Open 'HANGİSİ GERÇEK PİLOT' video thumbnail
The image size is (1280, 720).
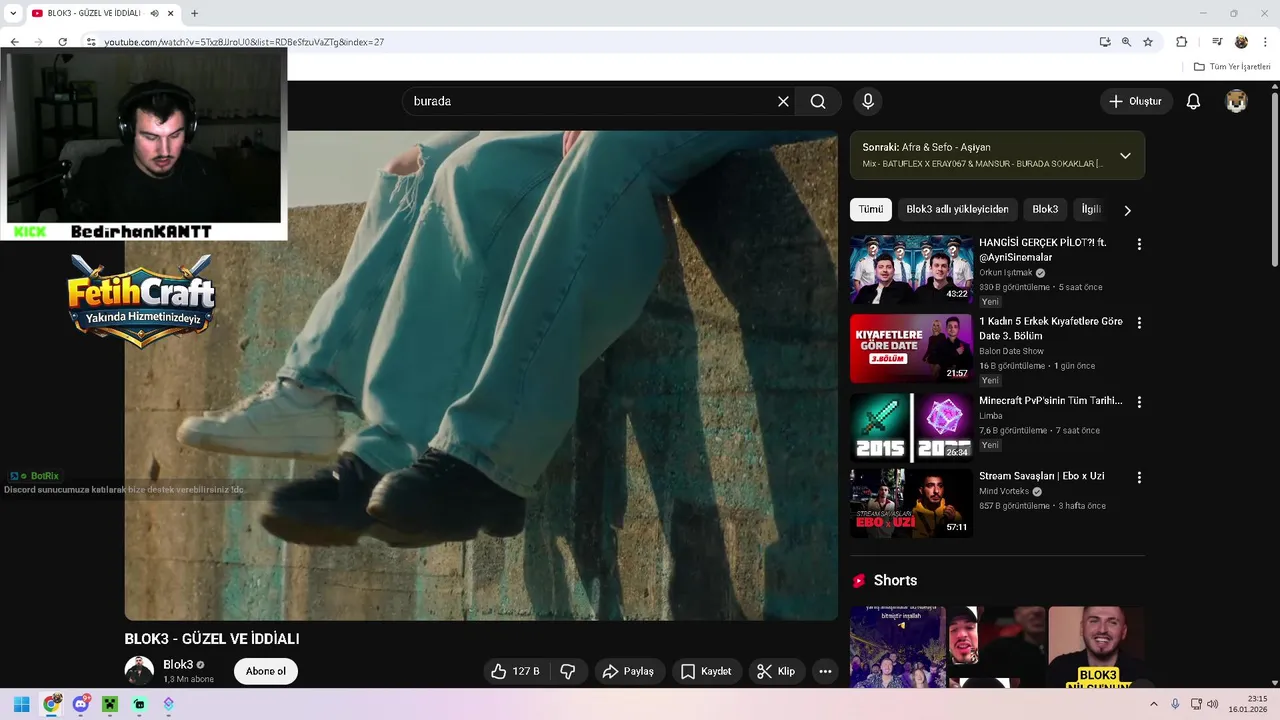tap(911, 269)
